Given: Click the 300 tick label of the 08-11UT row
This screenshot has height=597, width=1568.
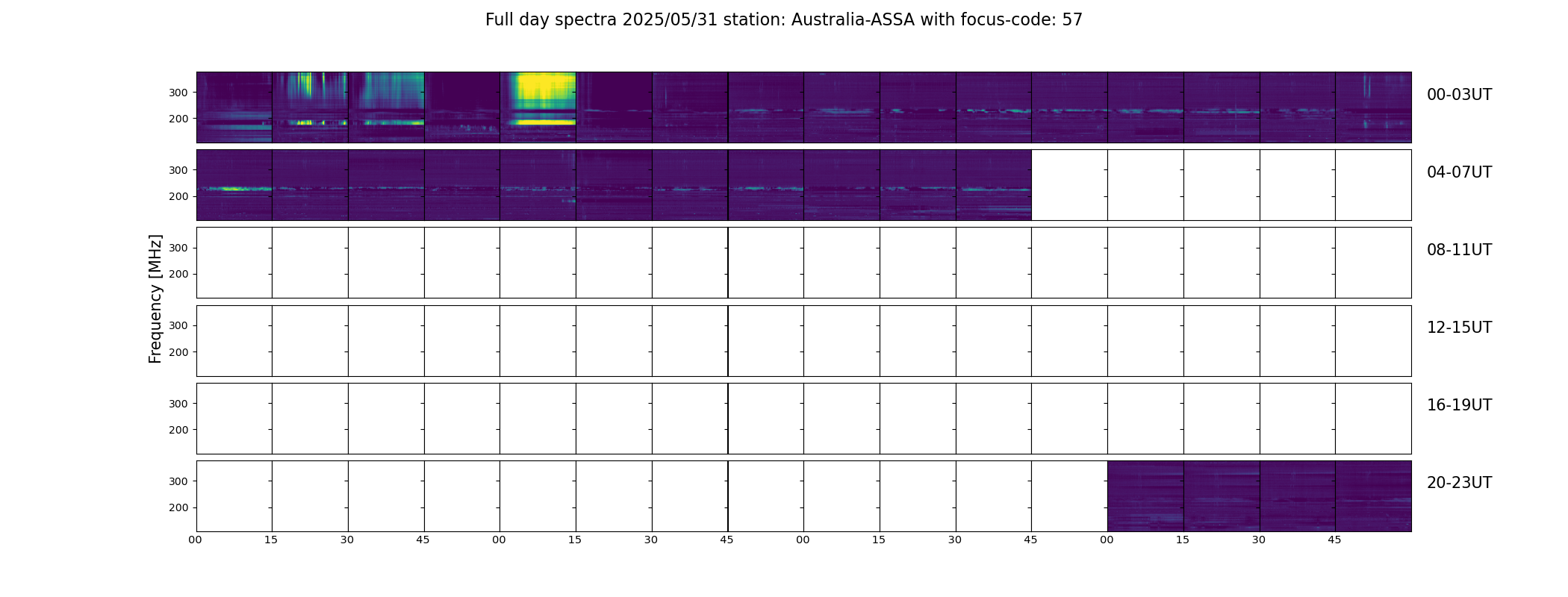Looking at the screenshot, I should 178,248.
